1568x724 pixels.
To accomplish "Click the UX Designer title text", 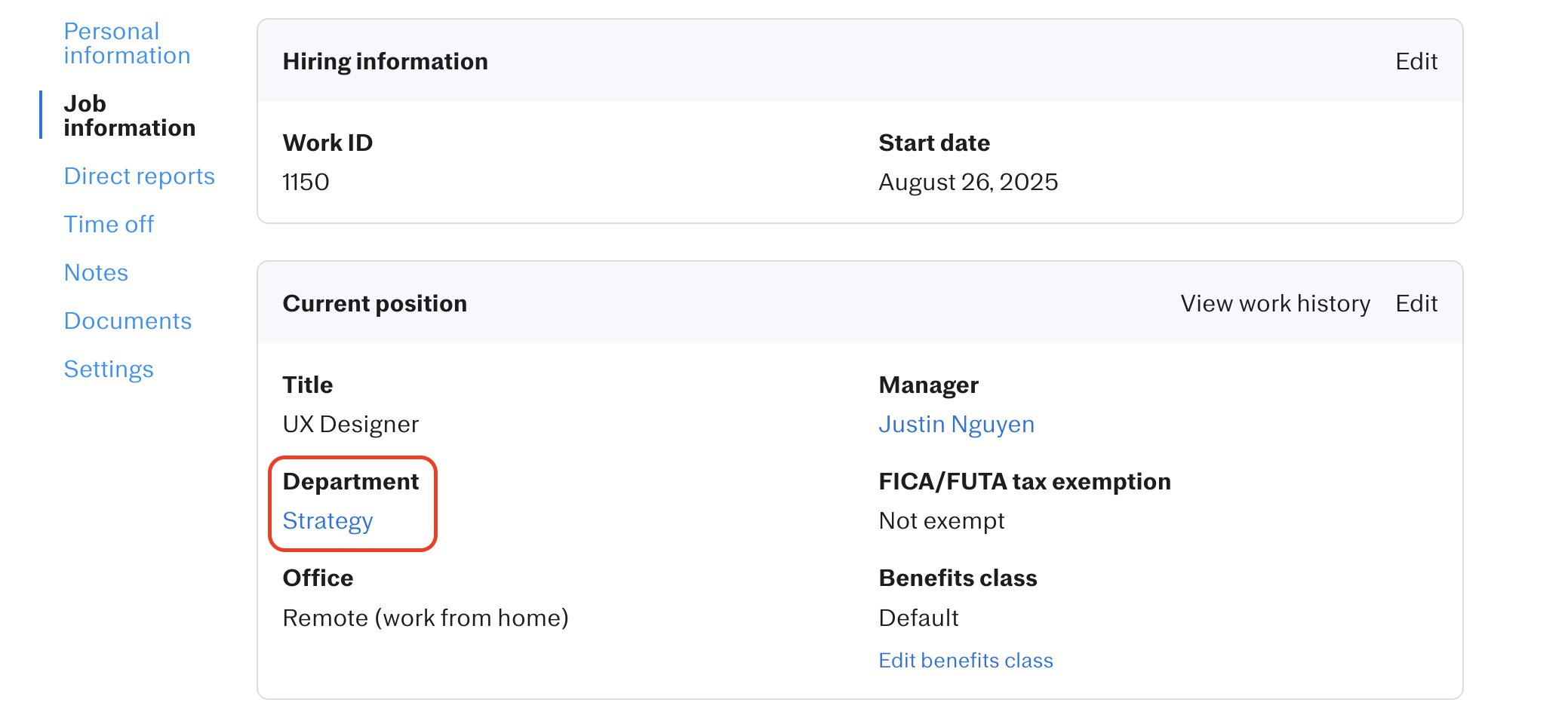I will coord(350,425).
